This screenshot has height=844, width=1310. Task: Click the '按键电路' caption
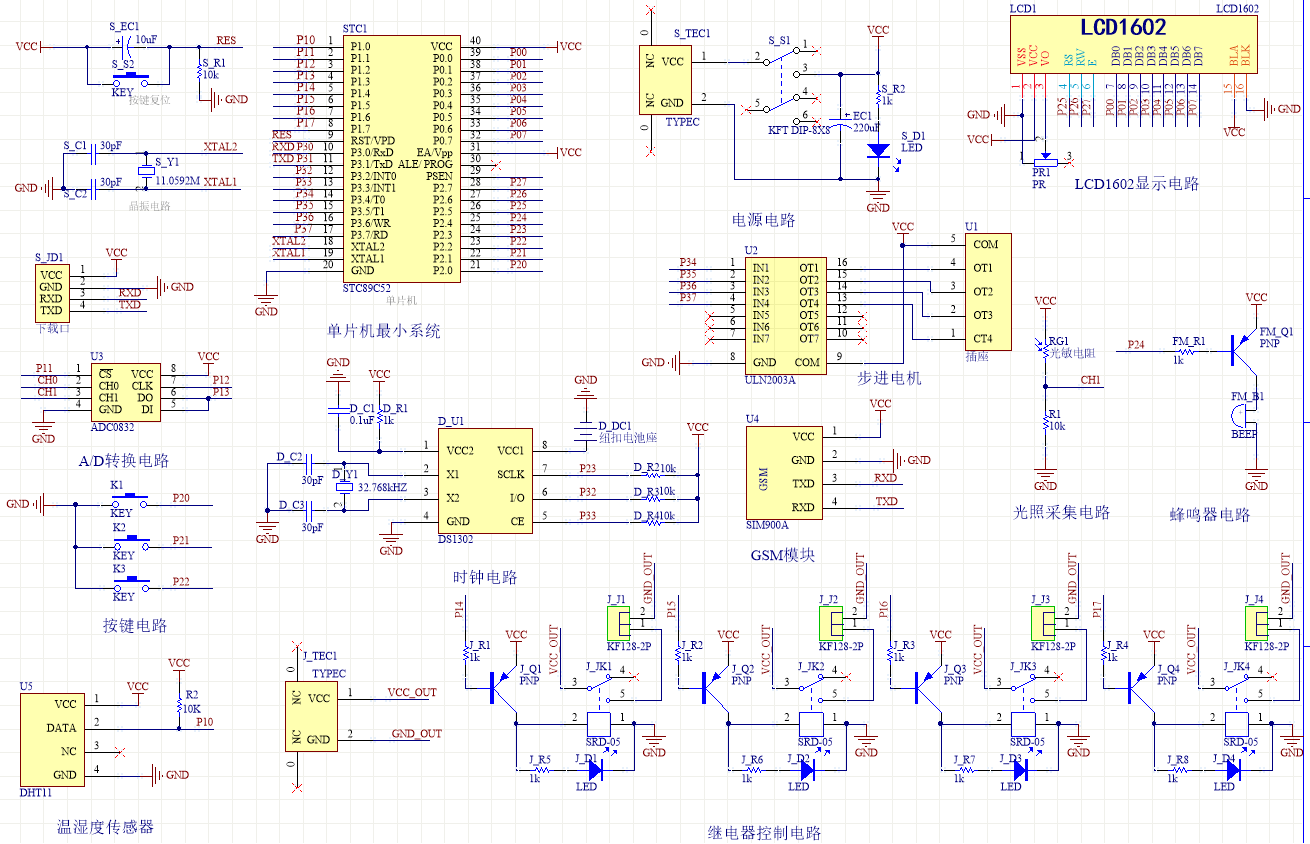pyautogui.click(x=134, y=625)
